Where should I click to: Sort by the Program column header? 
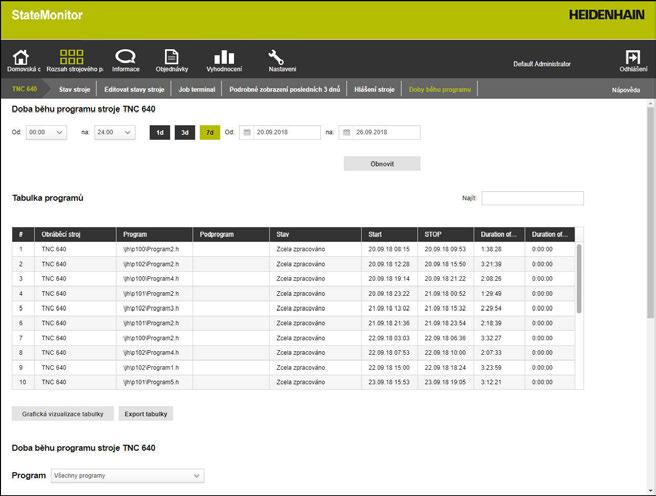coord(154,235)
